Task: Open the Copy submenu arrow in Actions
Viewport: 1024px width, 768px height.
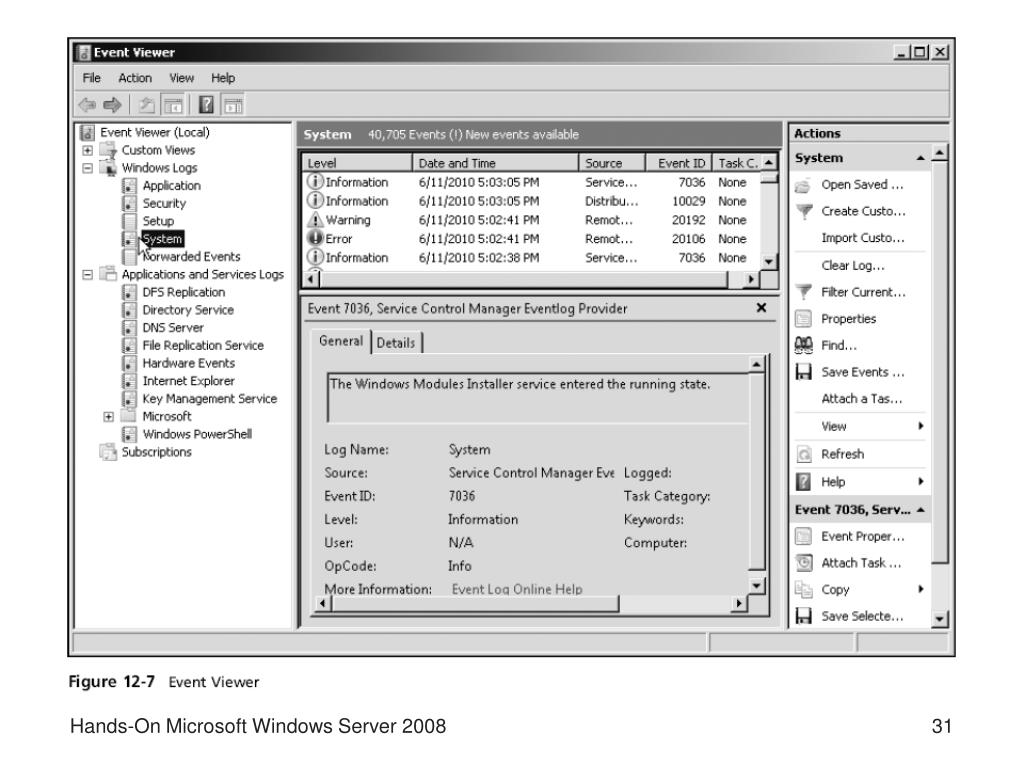Action: [921, 589]
